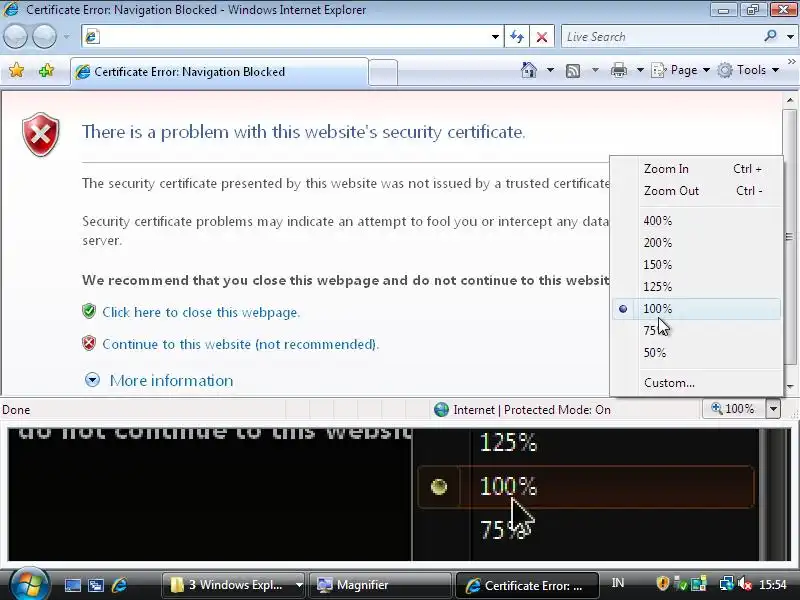Select Zoom Out from zoom menu
The image size is (800, 600).
(696, 191)
